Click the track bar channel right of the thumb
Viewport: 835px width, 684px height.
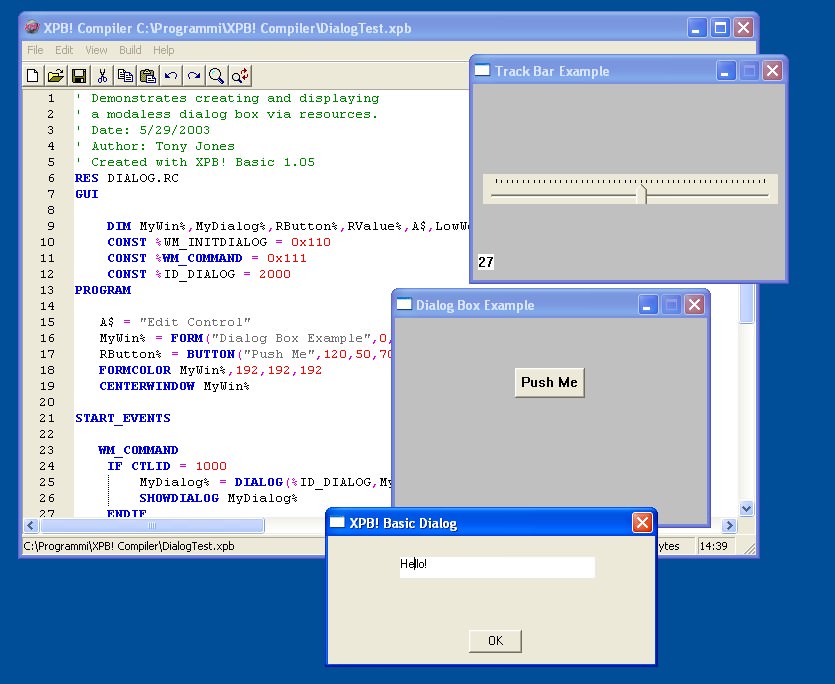click(708, 196)
